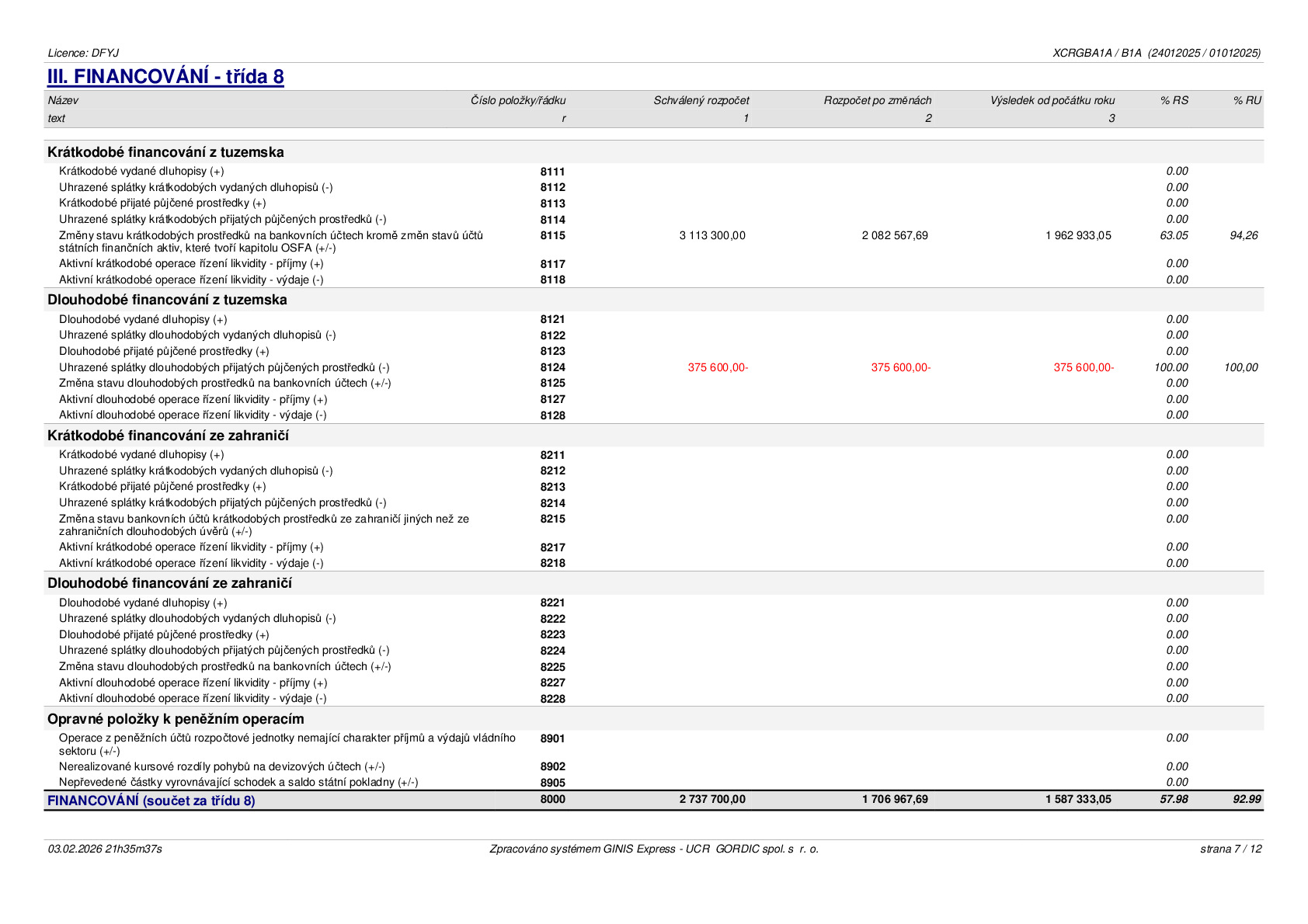Click the FINANCOVÁNÍ (součet za třídu 8) total row
The image size is (1308, 924).
point(655,800)
